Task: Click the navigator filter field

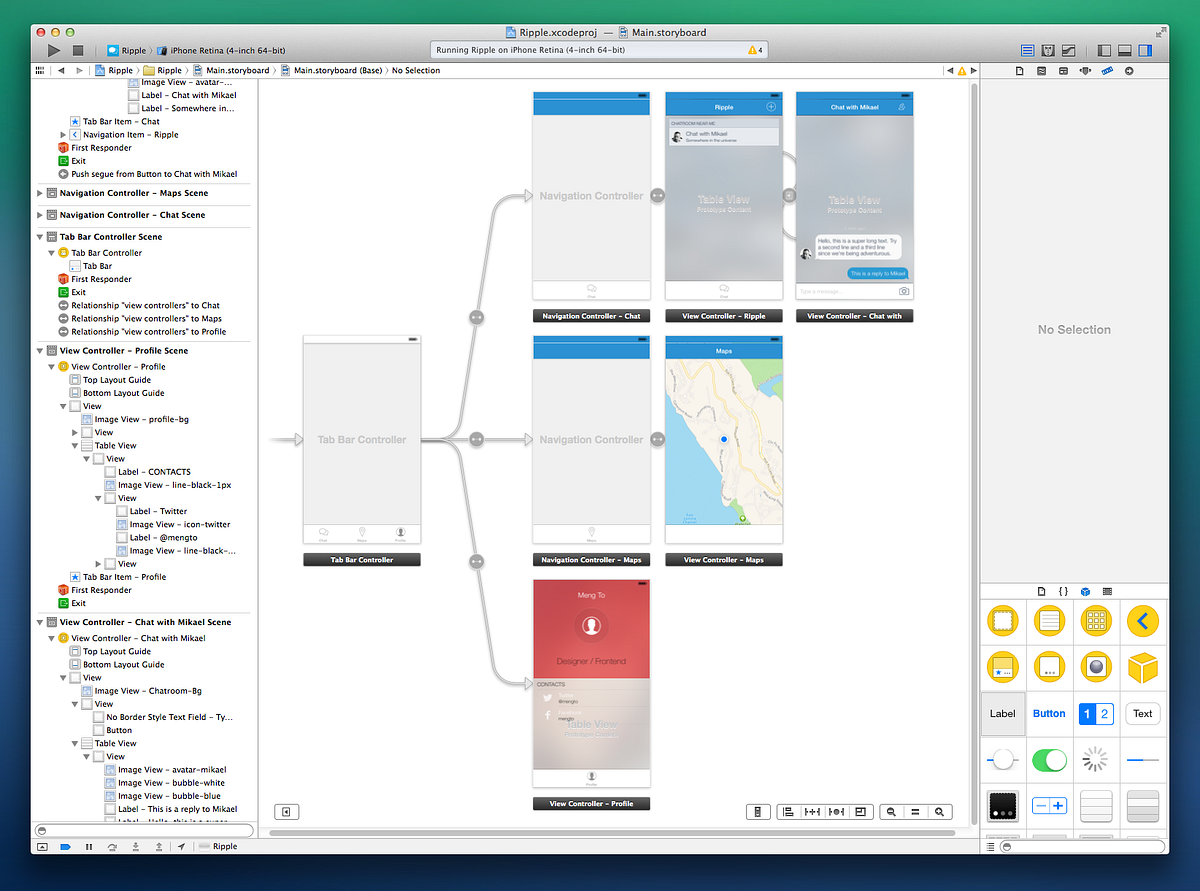Action: tap(145, 830)
